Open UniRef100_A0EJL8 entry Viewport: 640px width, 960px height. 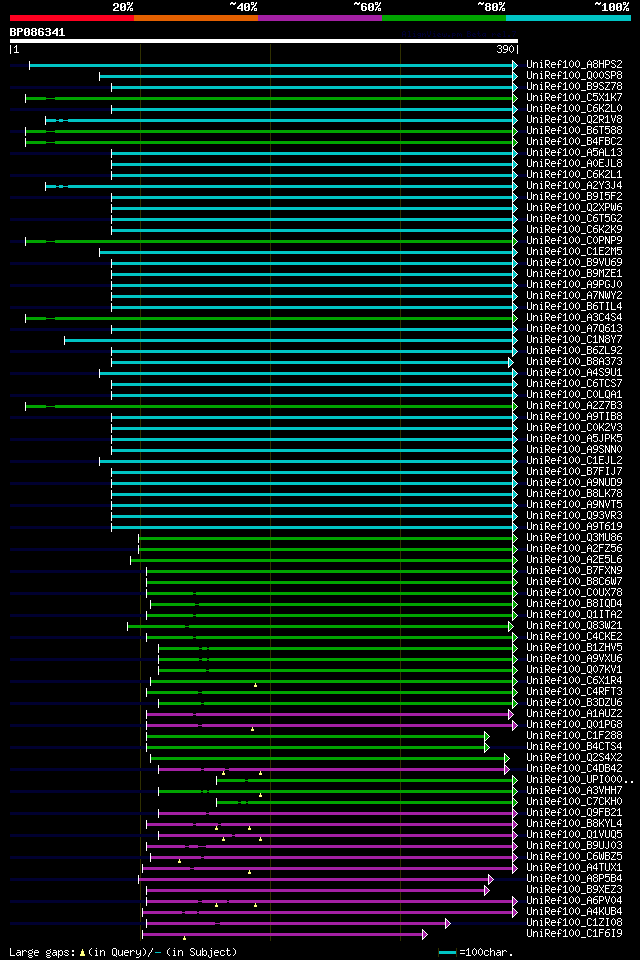pos(574,163)
